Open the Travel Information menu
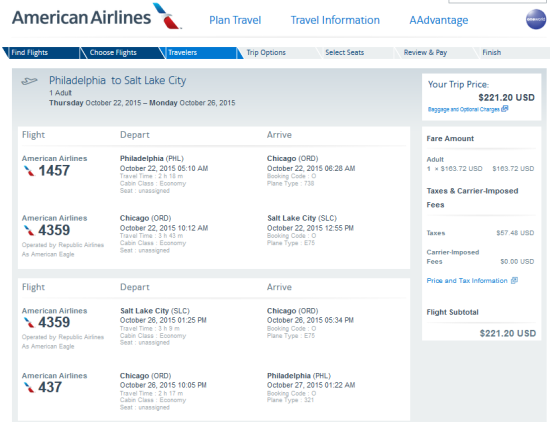 pyautogui.click(x=335, y=20)
